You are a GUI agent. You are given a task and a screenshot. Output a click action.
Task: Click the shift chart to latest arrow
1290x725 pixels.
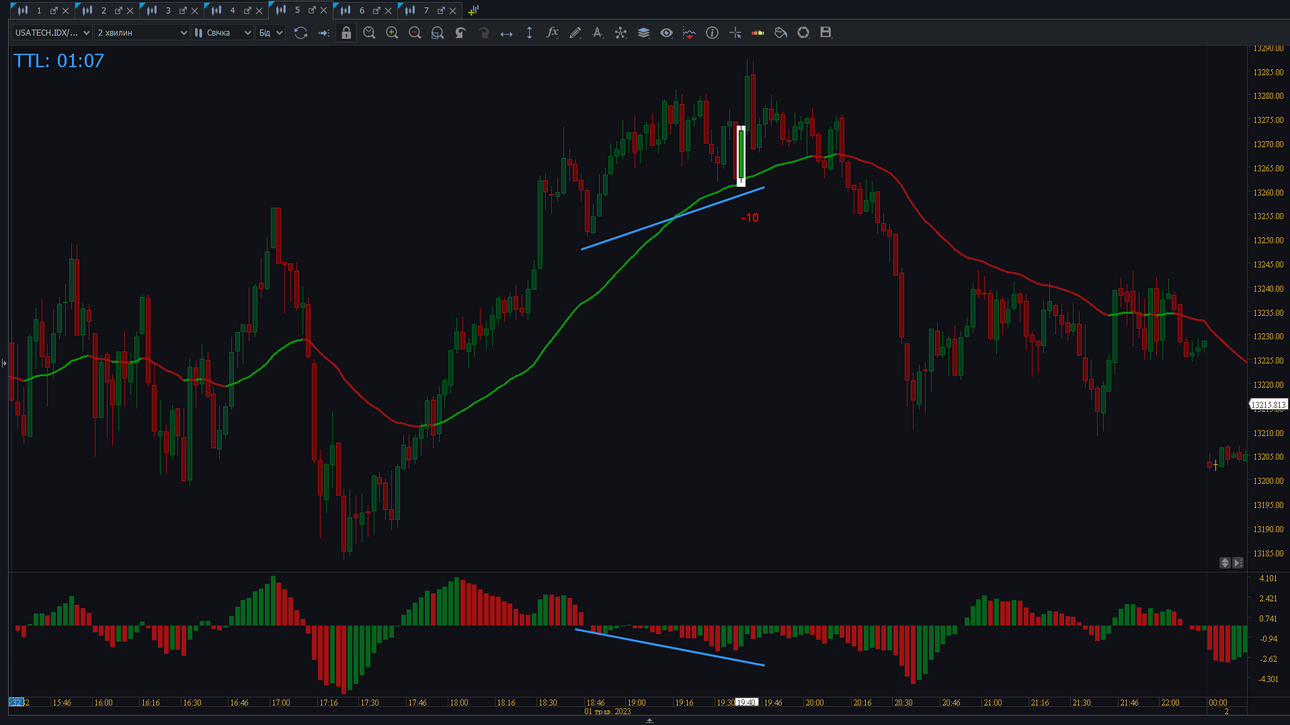point(323,33)
